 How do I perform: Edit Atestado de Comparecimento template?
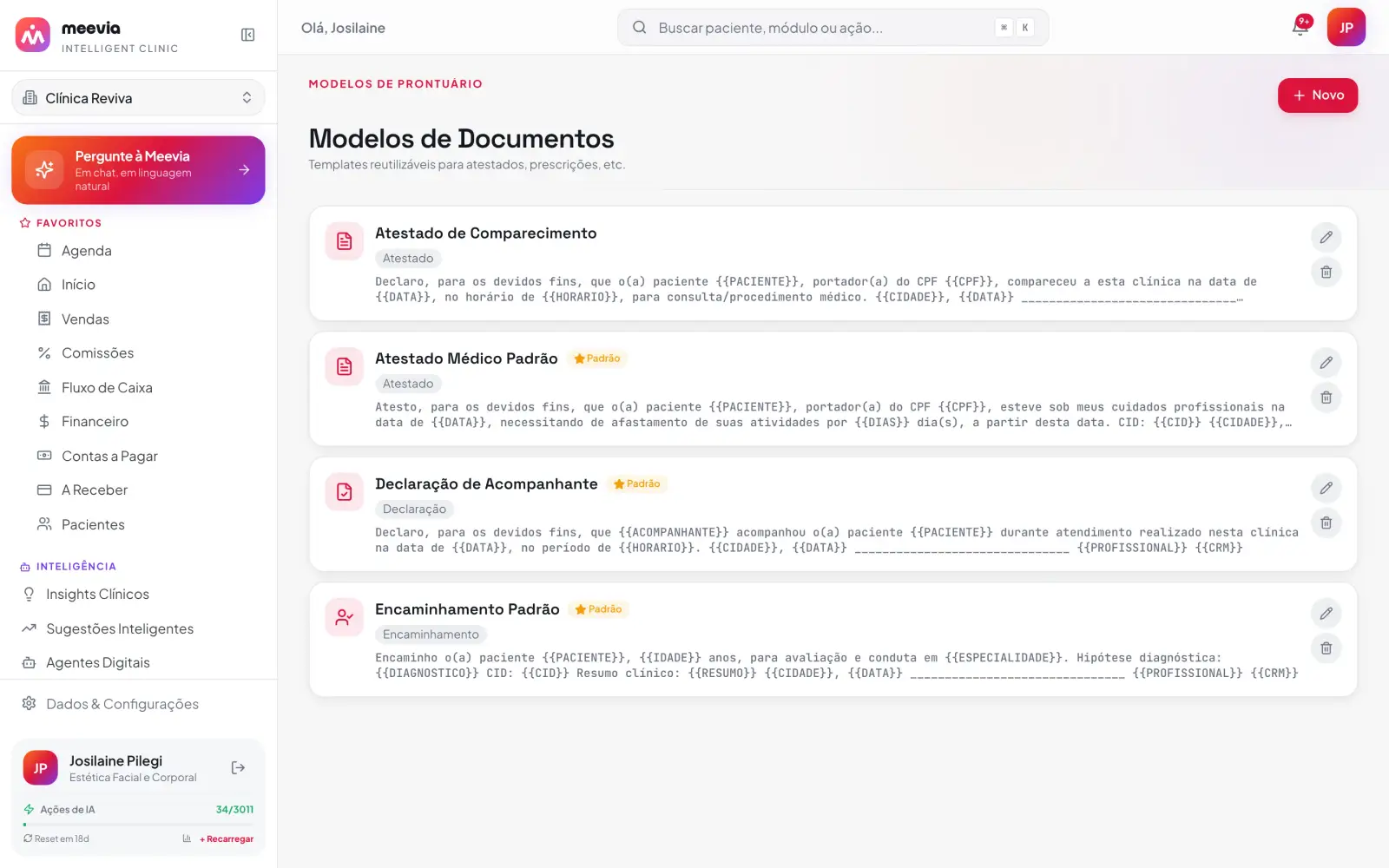(1326, 237)
